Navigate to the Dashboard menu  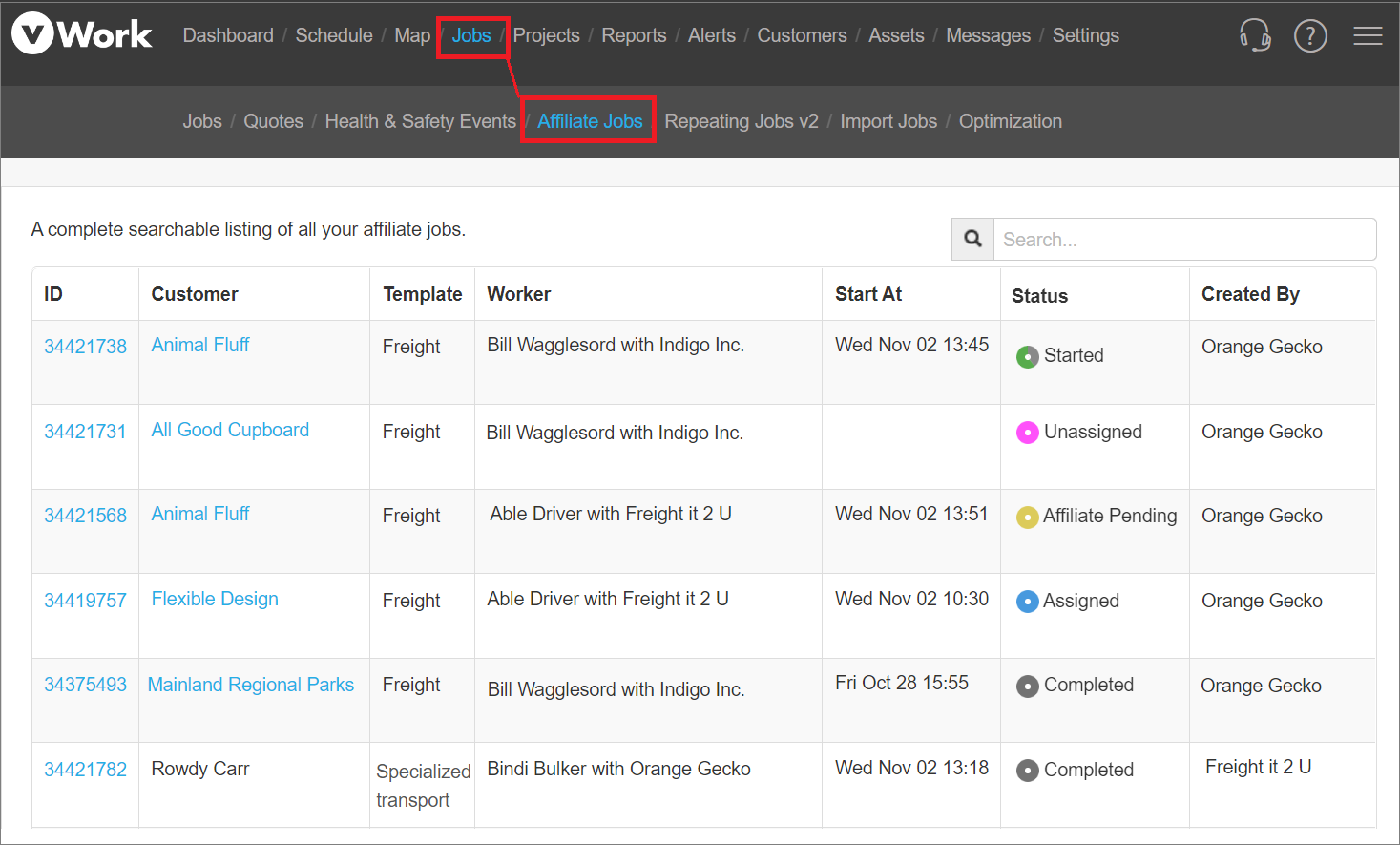(x=228, y=35)
